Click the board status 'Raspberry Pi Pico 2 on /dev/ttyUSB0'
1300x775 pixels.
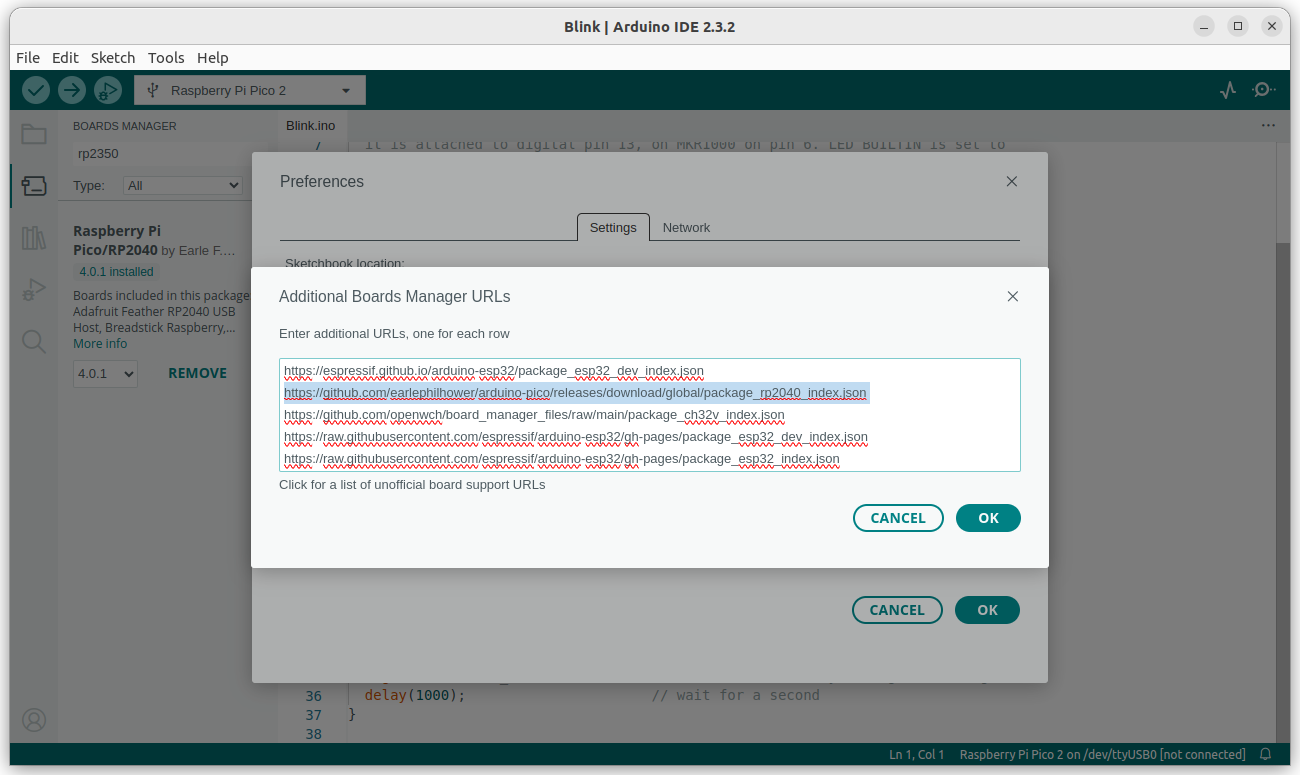click(1102, 754)
